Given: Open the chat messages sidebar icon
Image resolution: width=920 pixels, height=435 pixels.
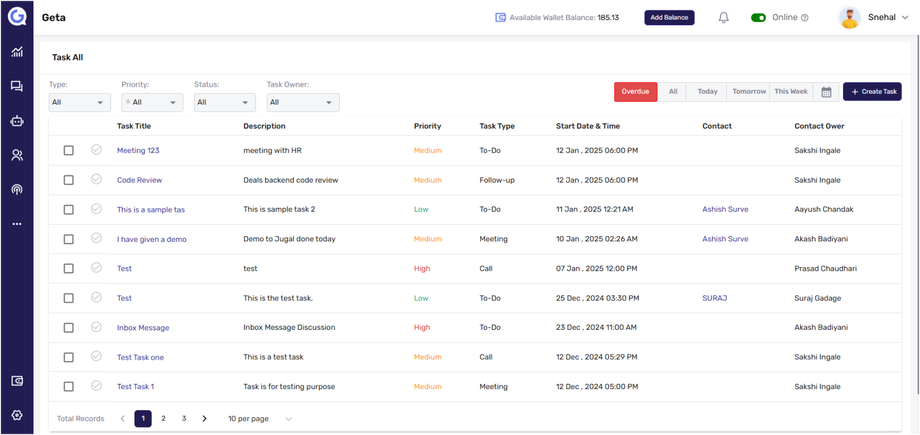Looking at the screenshot, I should coord(17,87).
